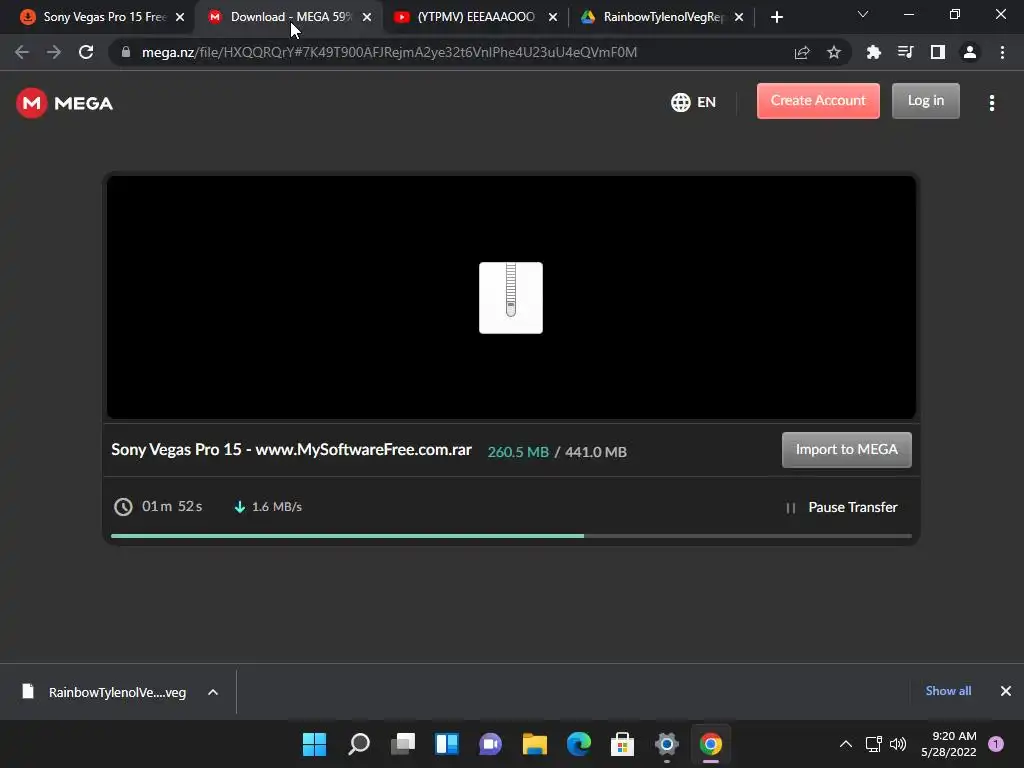Open Microsoft Store from the taskbar
This screenshot has width=1024, height=768.
(622, 744)
